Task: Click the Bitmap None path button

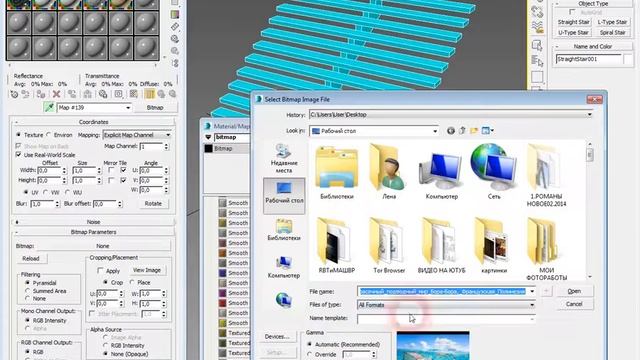Action: tap(103, 246)
